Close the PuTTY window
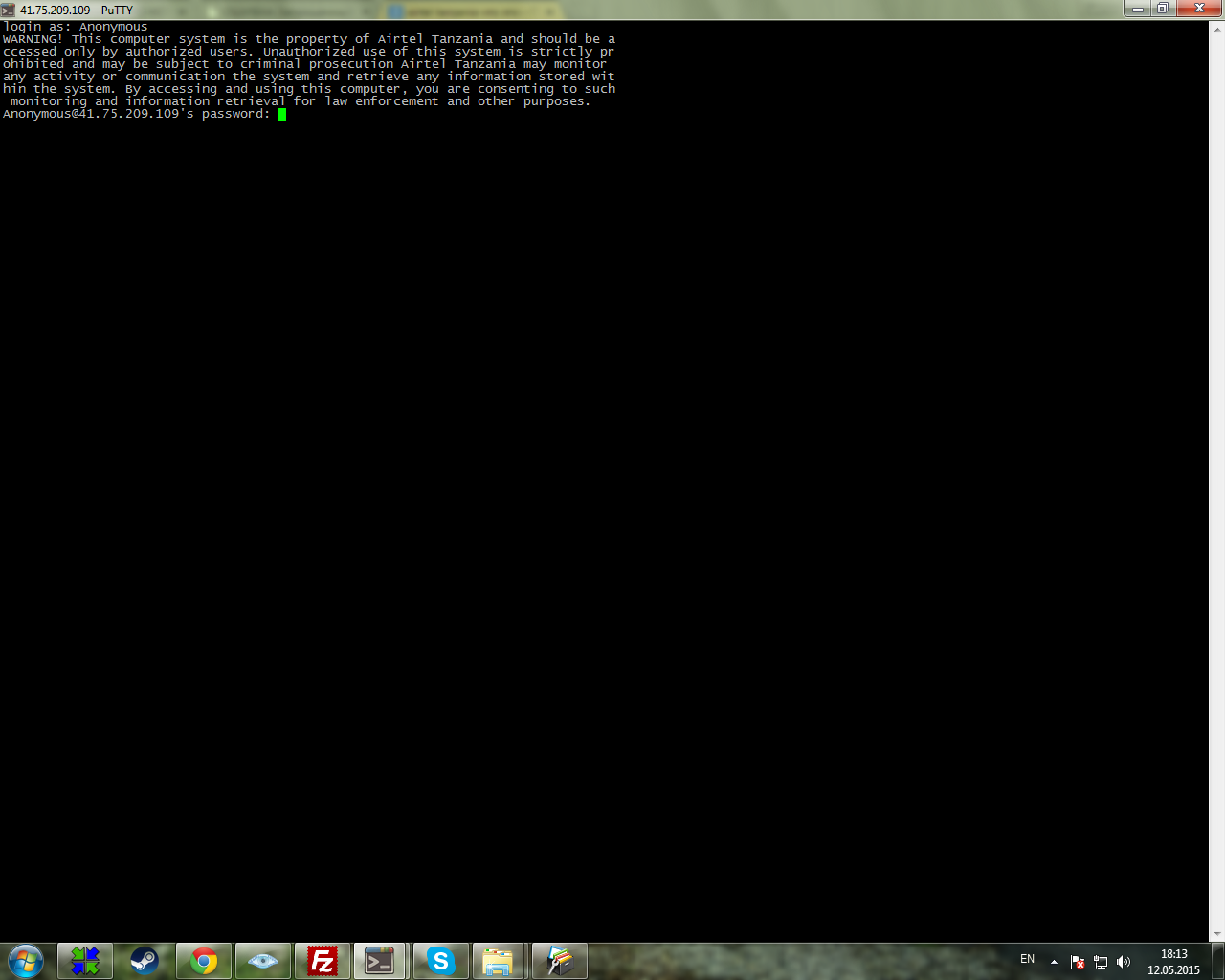 tap(1199, 9)
